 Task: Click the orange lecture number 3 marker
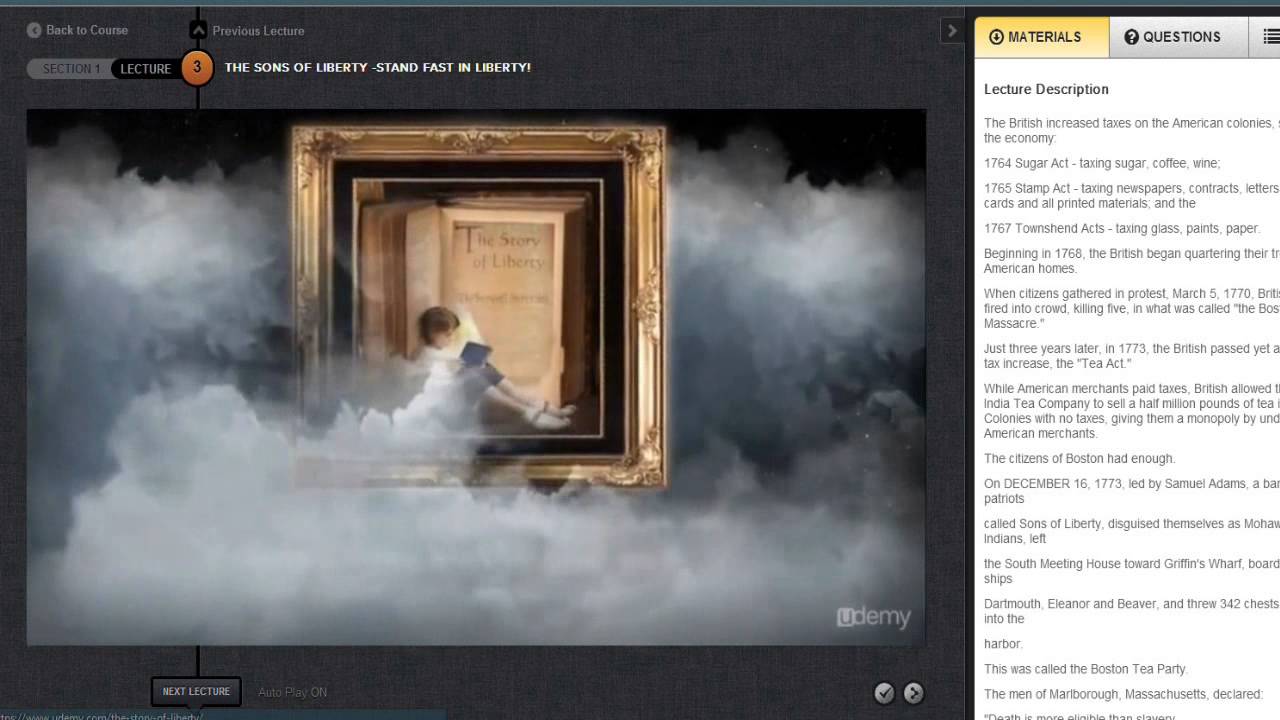197,68
